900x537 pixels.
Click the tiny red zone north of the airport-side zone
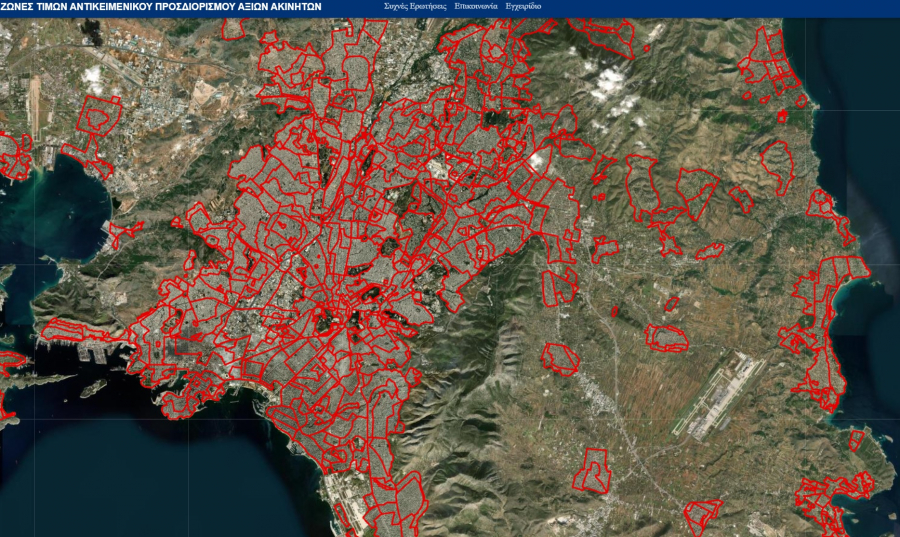pyautogui.click(x=671, y=303)
